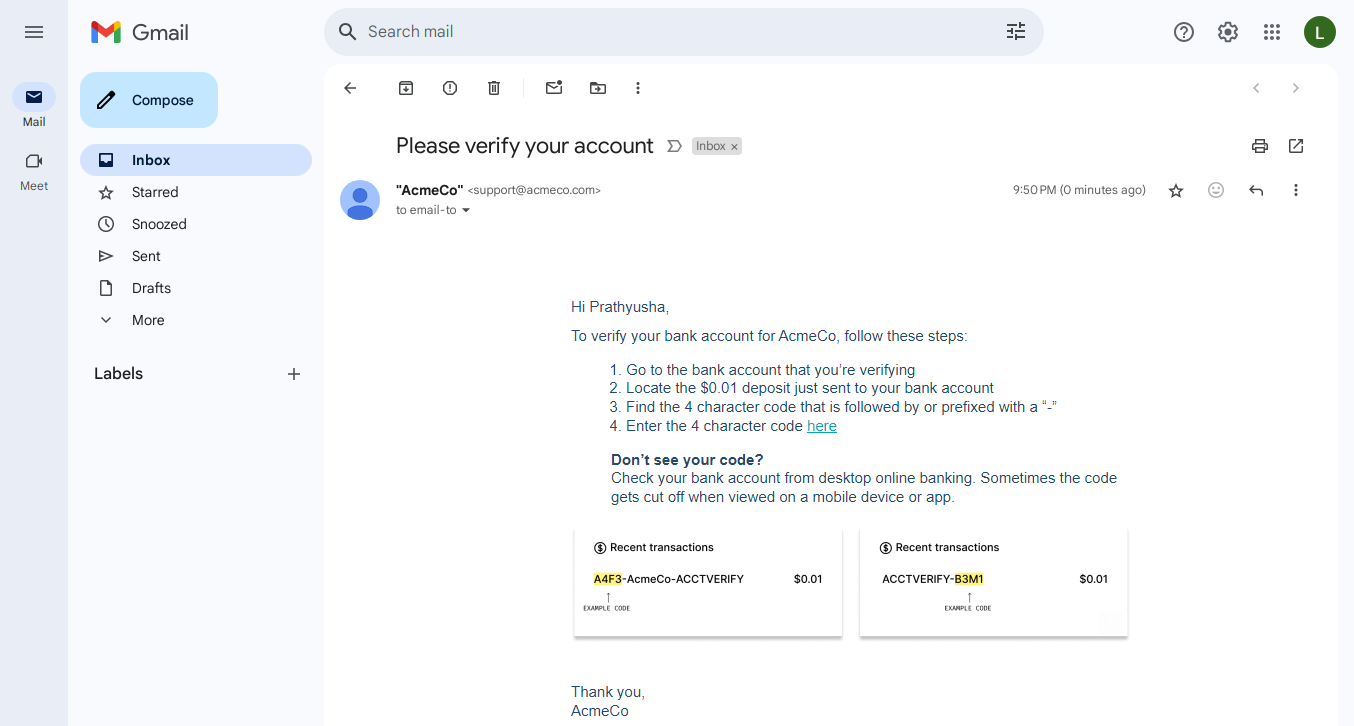This screenshot has width=1354, height=726.
Task: Show details dropdown next to email-to
Action: 465,211
